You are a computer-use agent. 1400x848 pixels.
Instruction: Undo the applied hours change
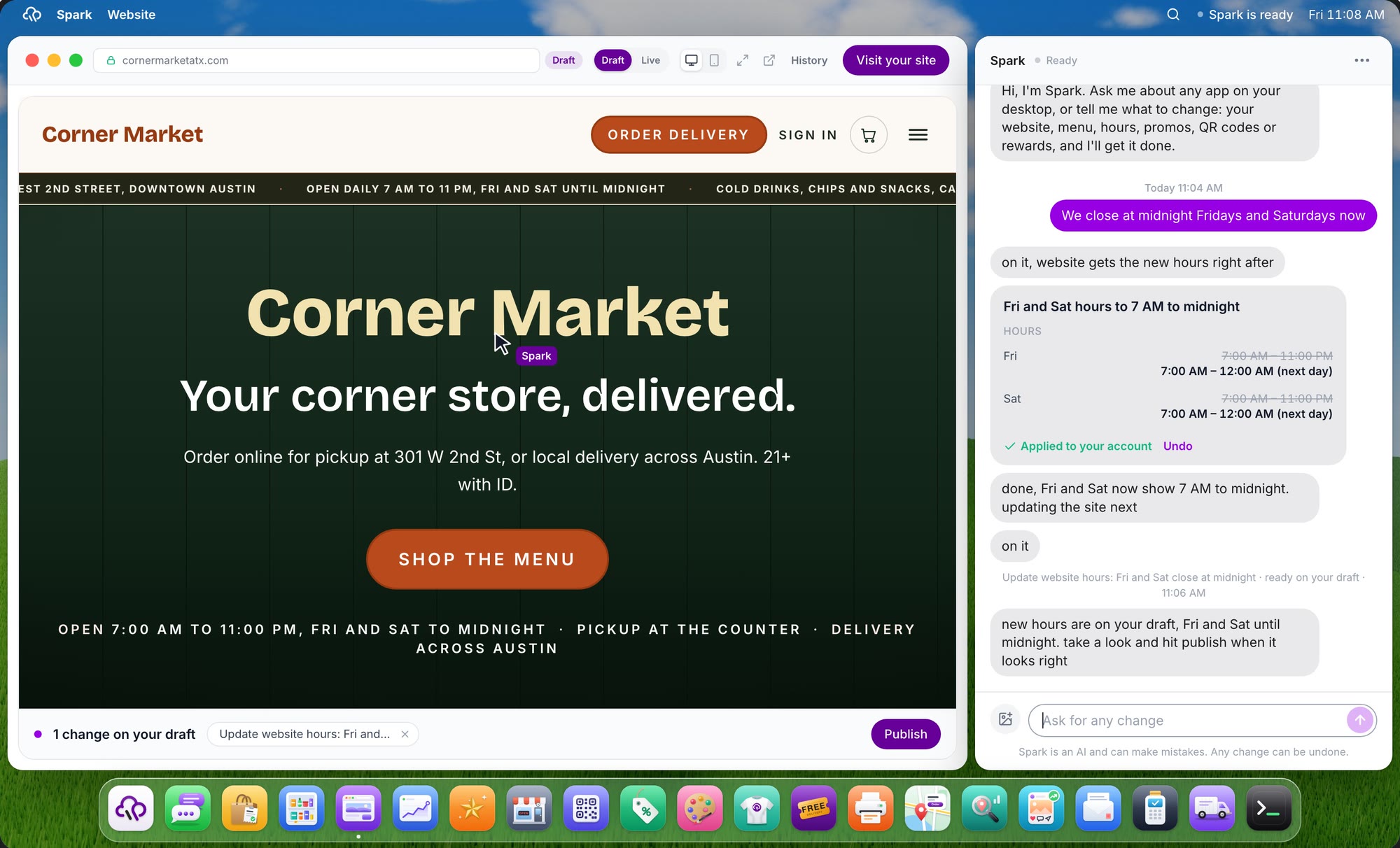click(x=1177, y=446)
